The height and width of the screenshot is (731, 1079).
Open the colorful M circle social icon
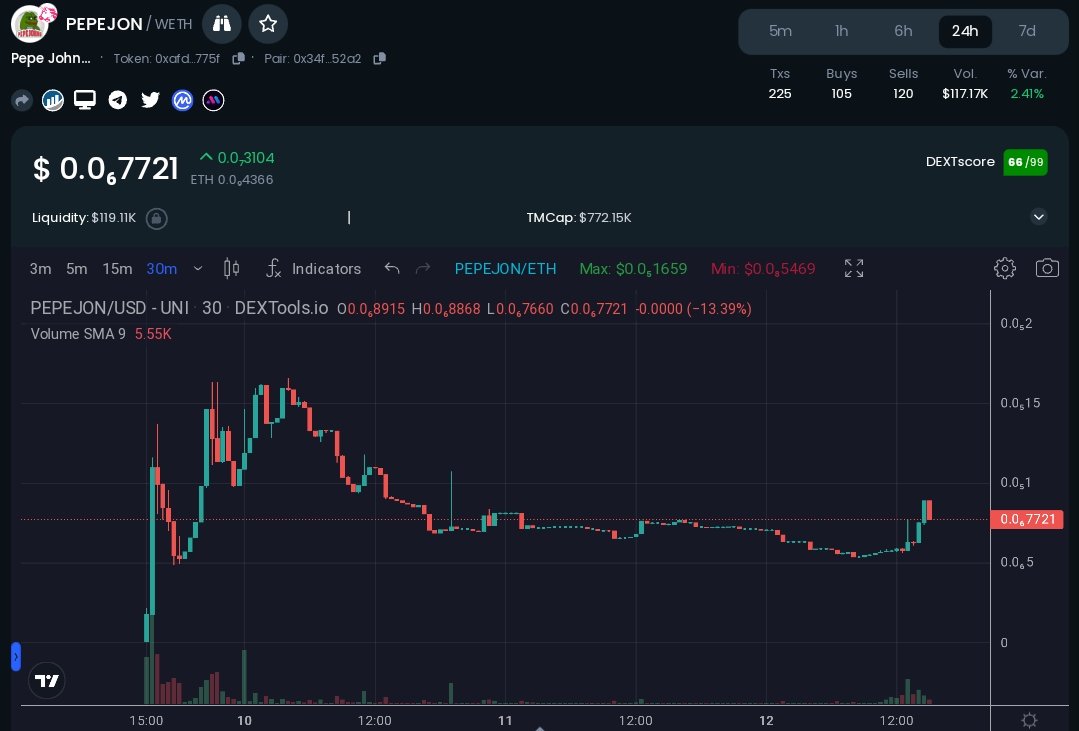point(213,100)
